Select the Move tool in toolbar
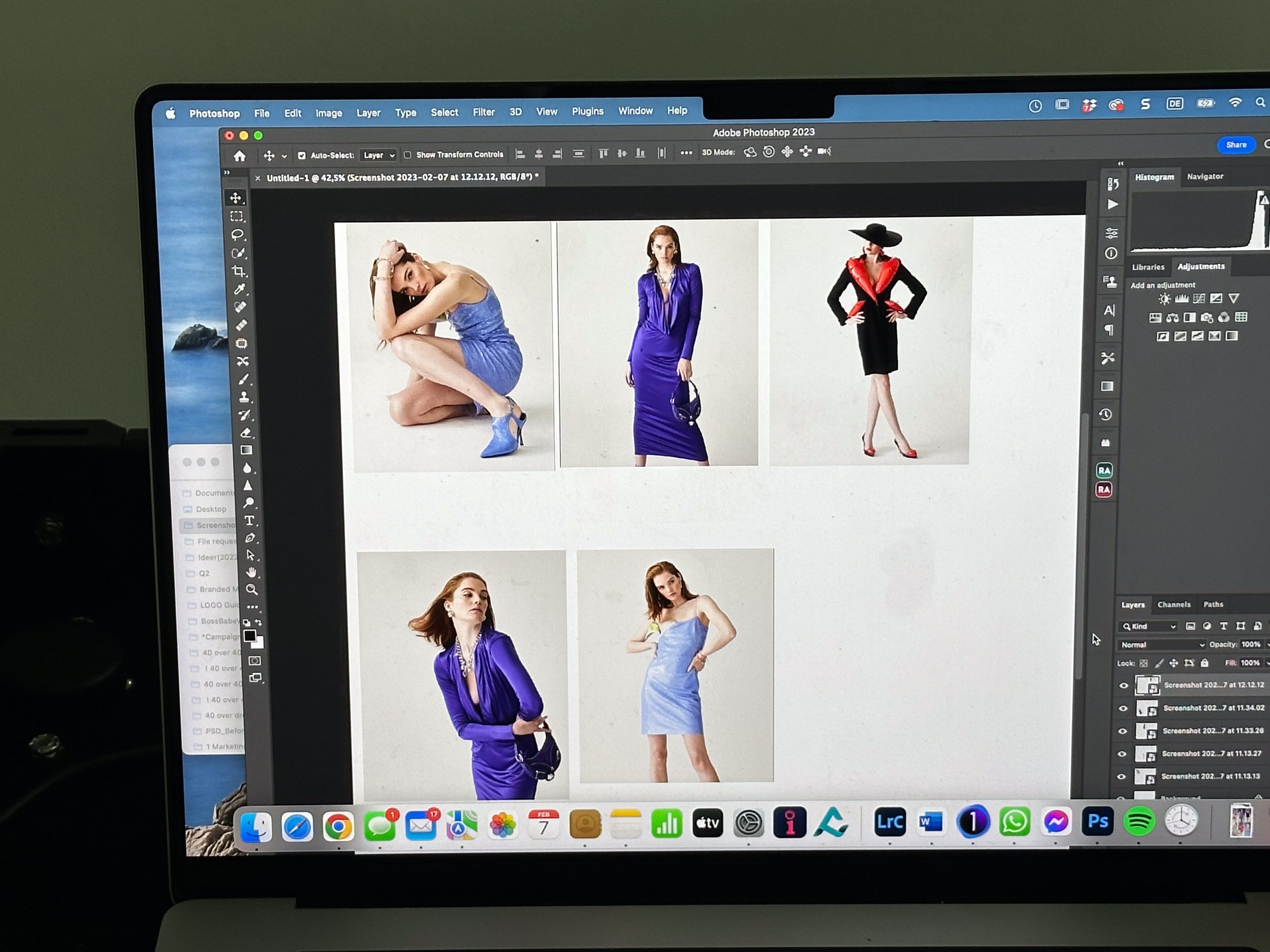Image resolution: width=1270 pixels, height=952 pixels. click(x=235, y=198)
